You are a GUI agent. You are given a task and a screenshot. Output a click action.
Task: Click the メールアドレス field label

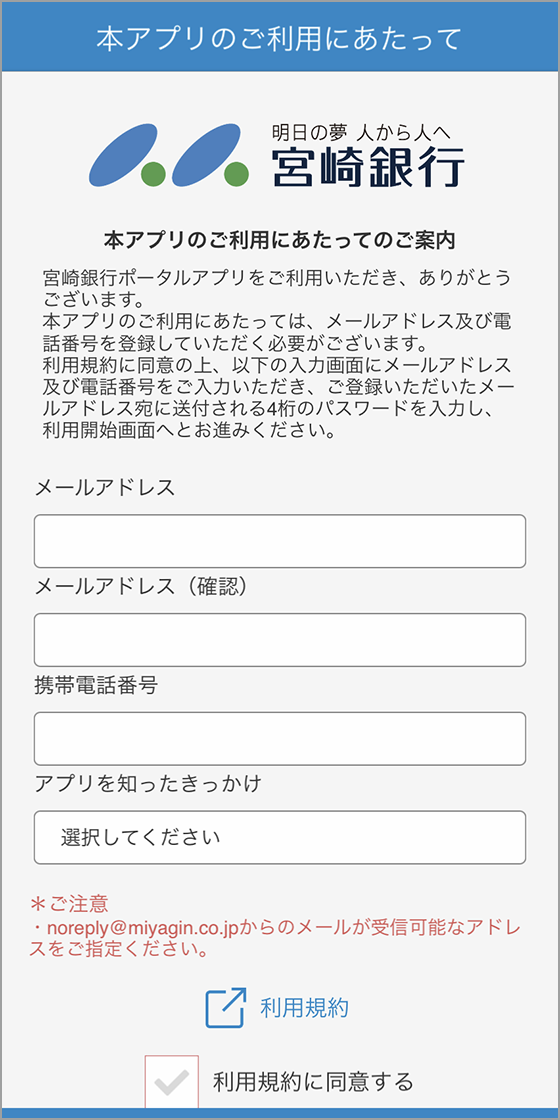tap(104, 488)
